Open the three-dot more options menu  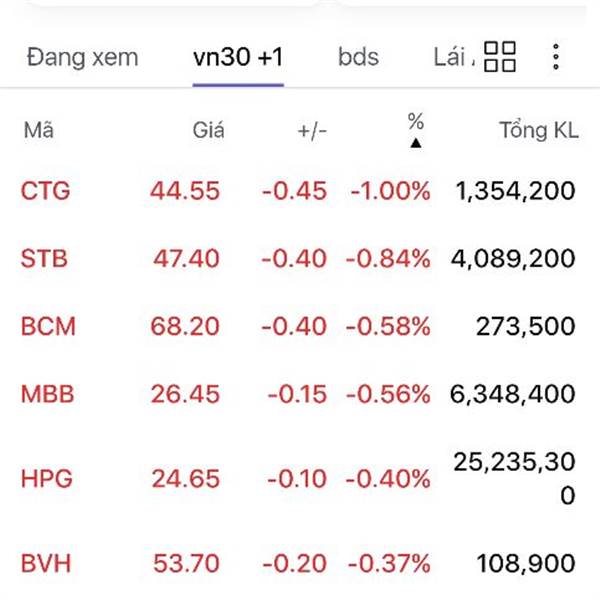556,57
